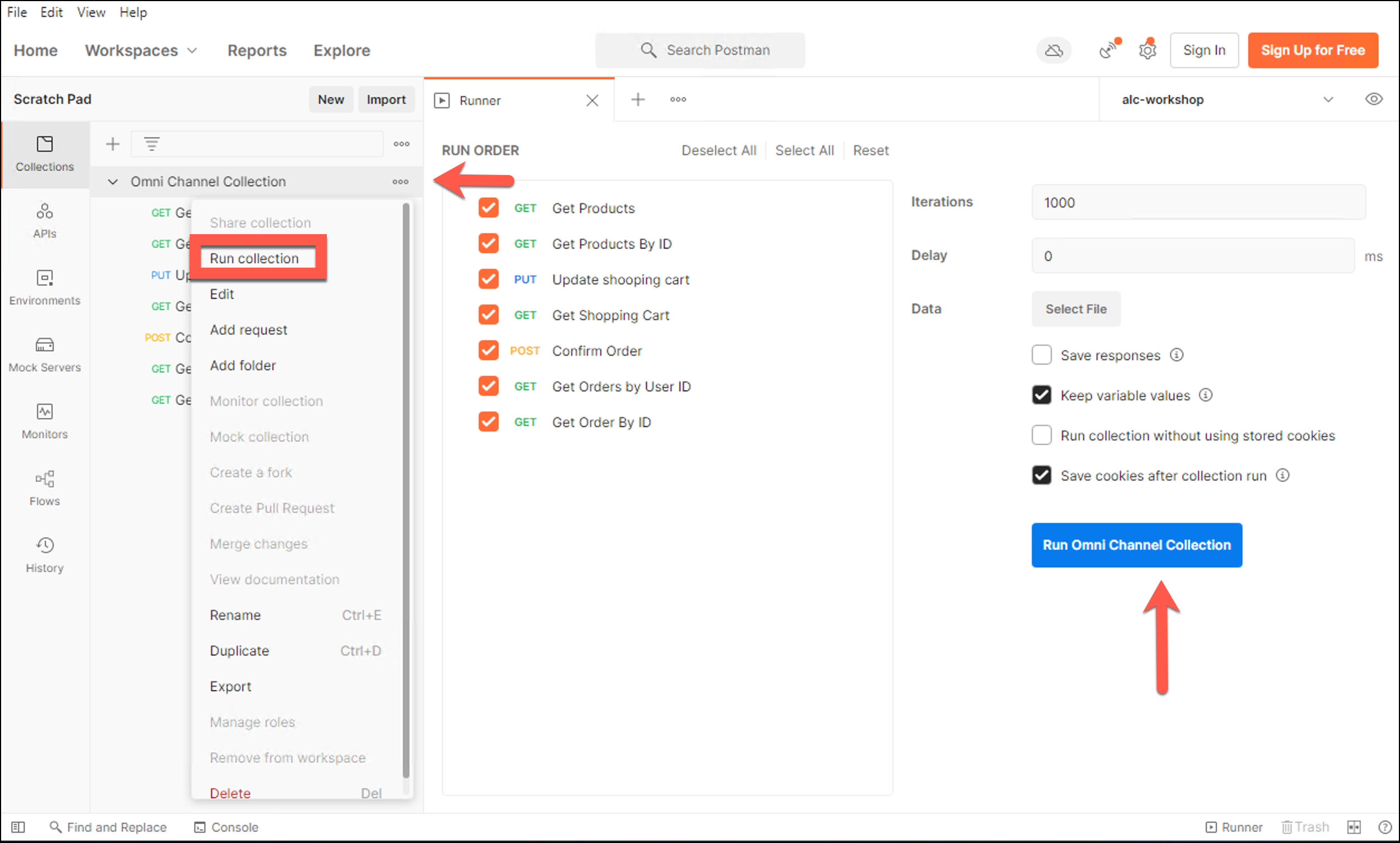Open the Console in status bar
1400x843 pixels.
tap(226, 827)
